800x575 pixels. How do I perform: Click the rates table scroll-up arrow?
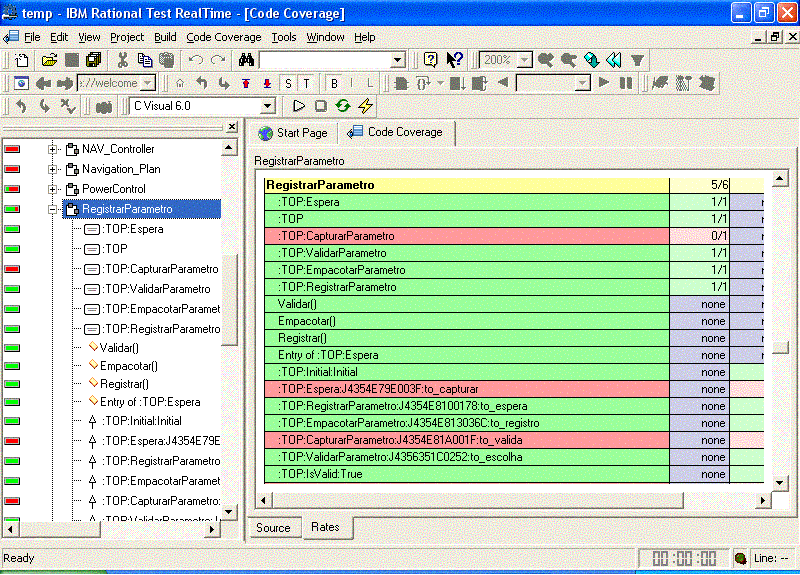780,179
